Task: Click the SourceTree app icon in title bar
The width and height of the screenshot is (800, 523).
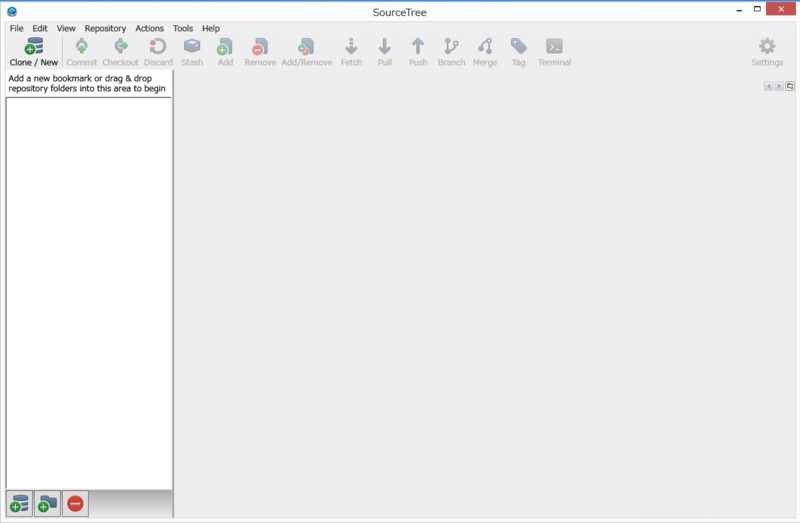Action: [12, 11]
